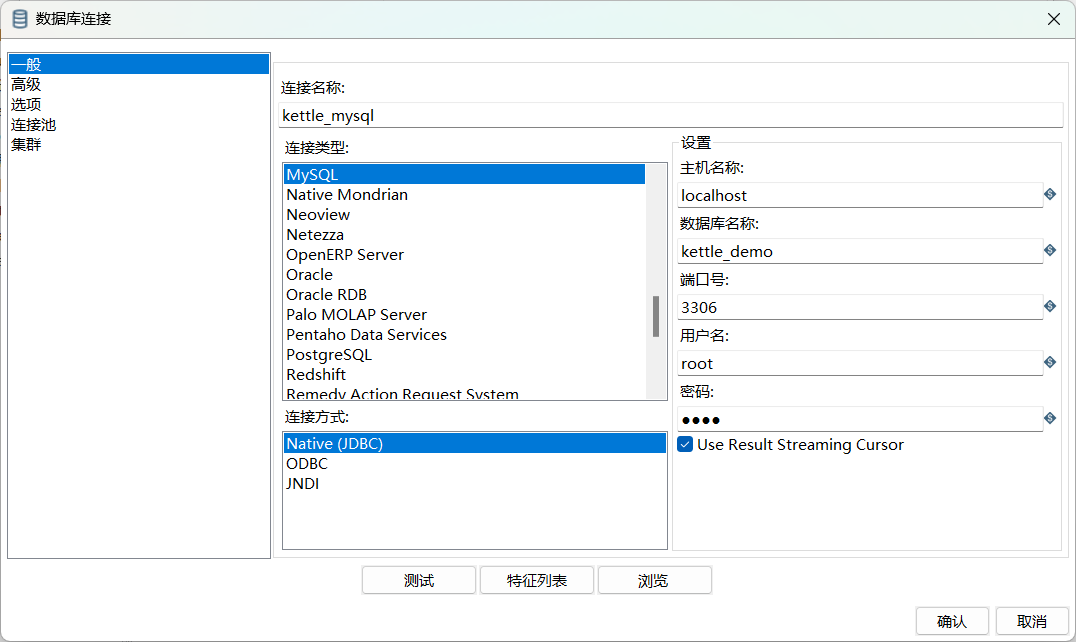The height and width of the screenshot is (642, 1076).
Task: Switch to the 高级 settings category
Action: click(26, 84)
